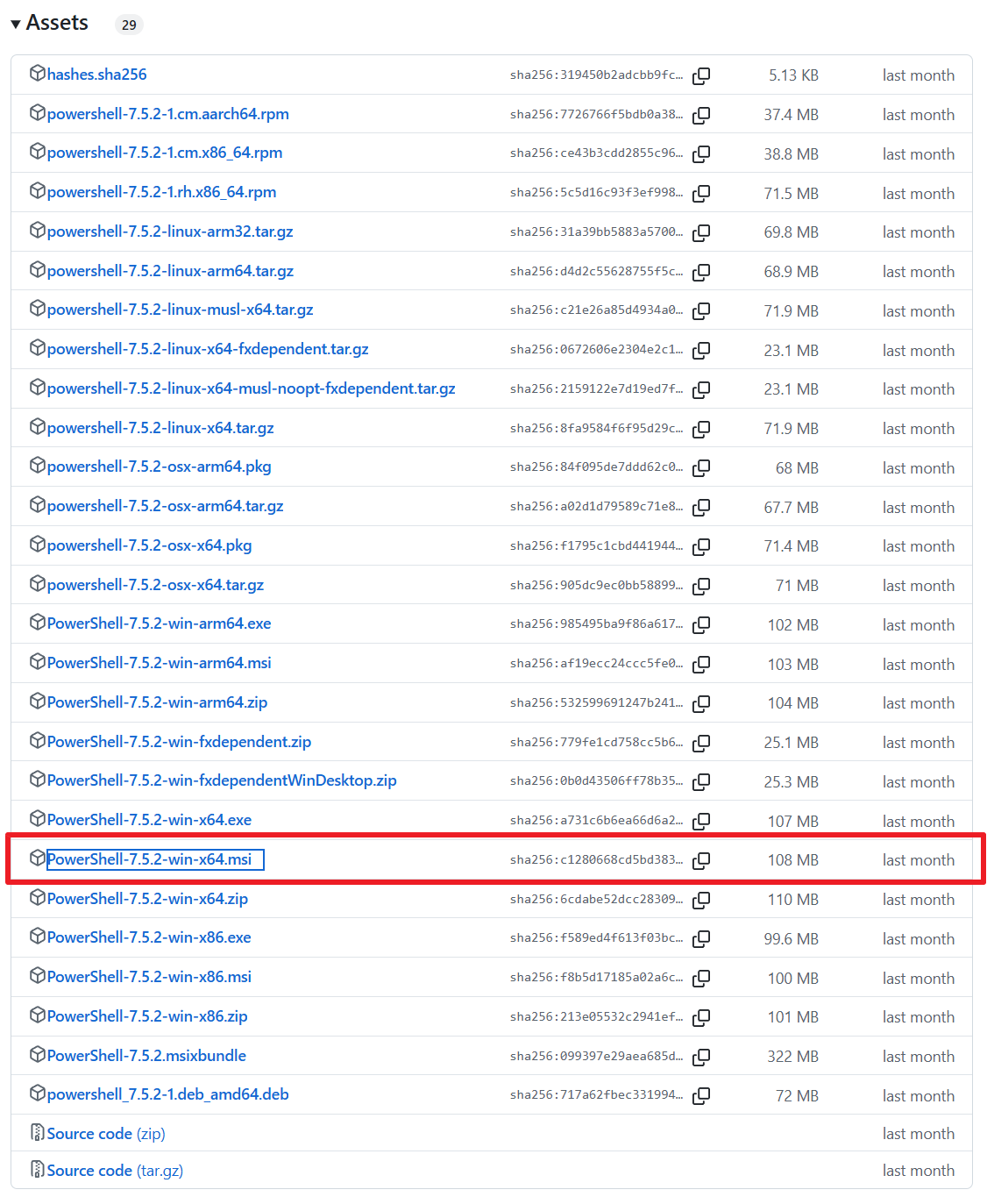
Task: Download Source code (zip)
Action: click(x=106, y=1134)
